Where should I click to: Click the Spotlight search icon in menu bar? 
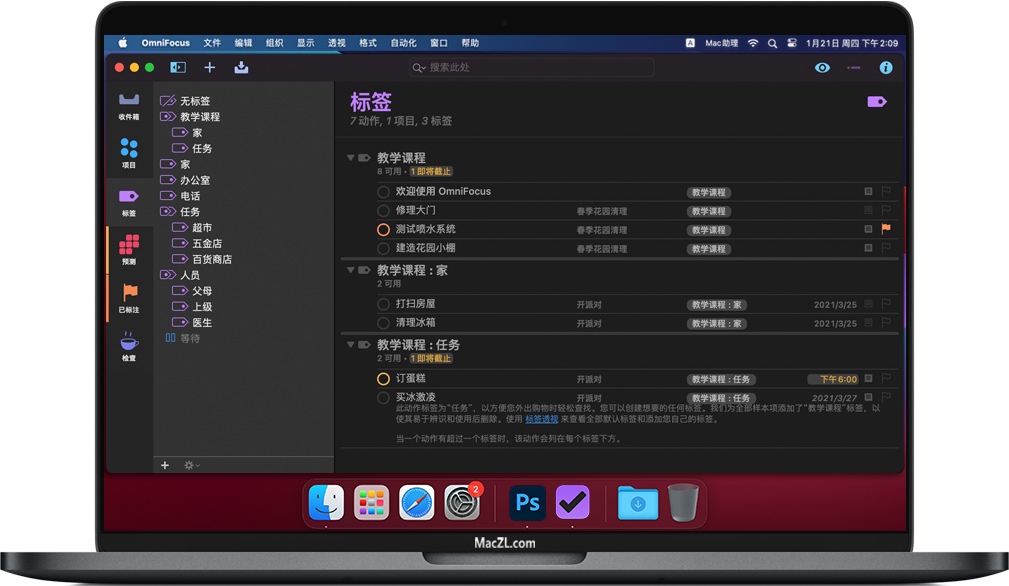772,43
